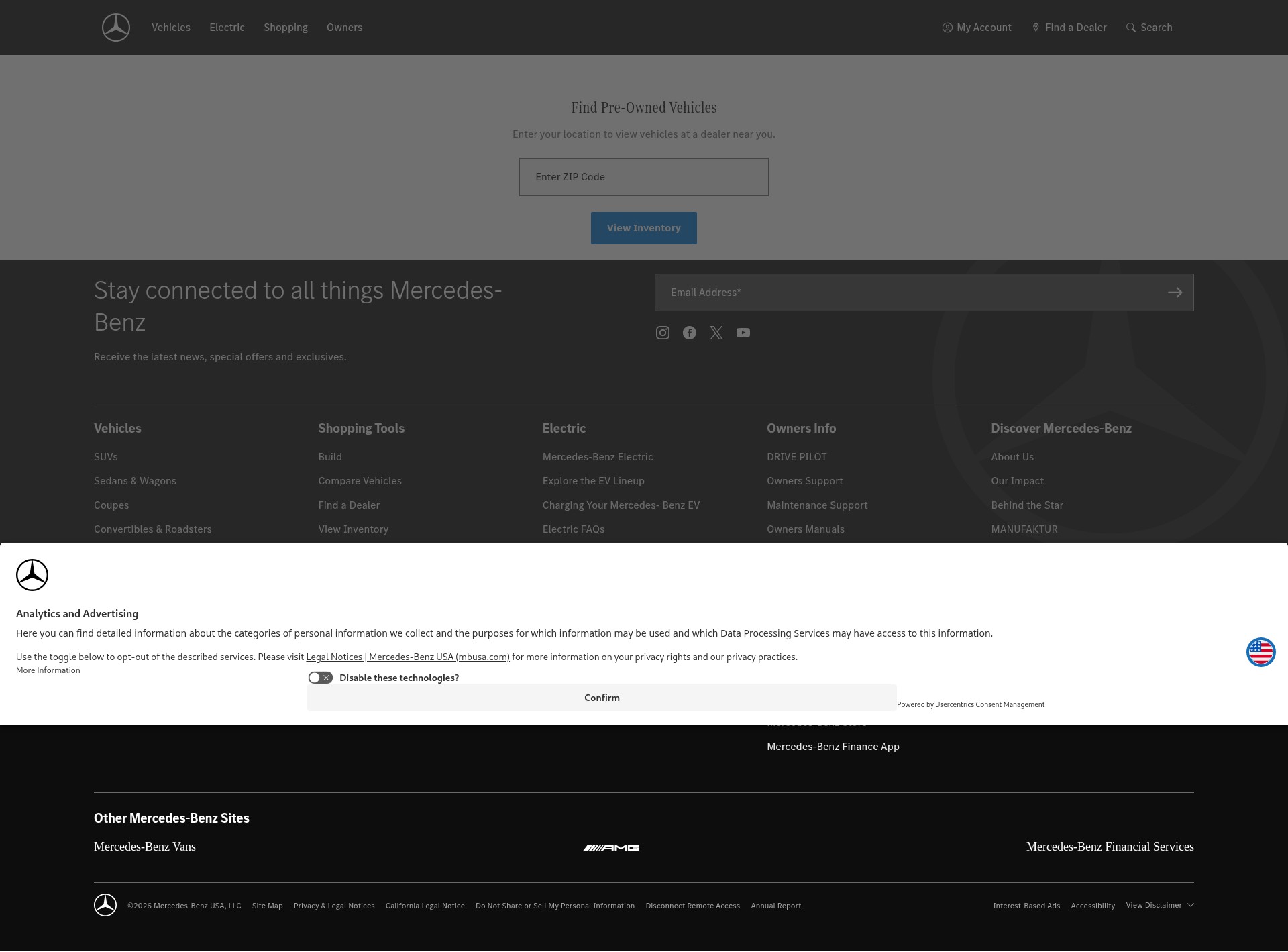Screen dimensions: 1288x952
Task: Open Charging Your Mercedes-Benz EV link
Action: 621,505
